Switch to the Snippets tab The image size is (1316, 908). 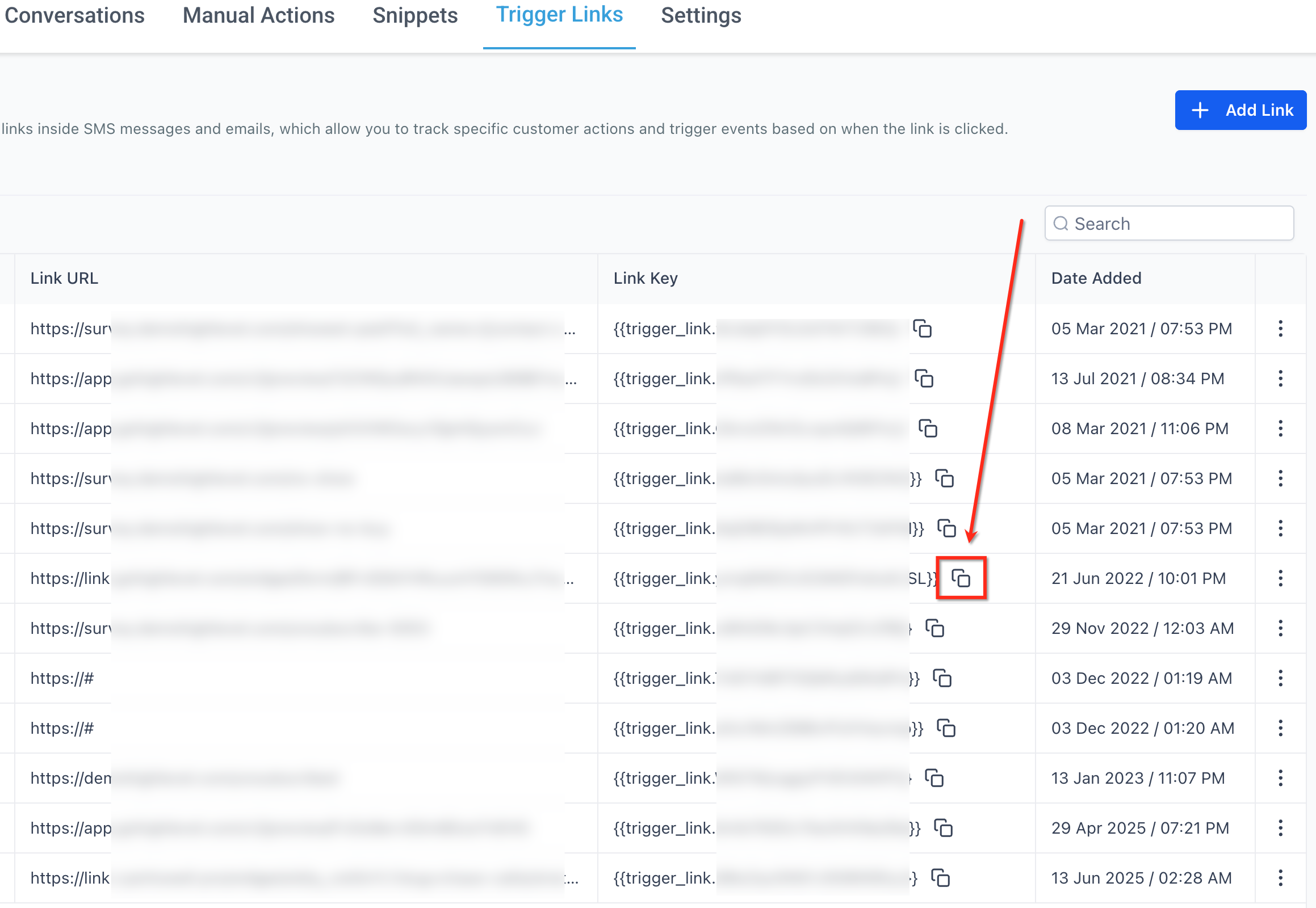[415, 16]
